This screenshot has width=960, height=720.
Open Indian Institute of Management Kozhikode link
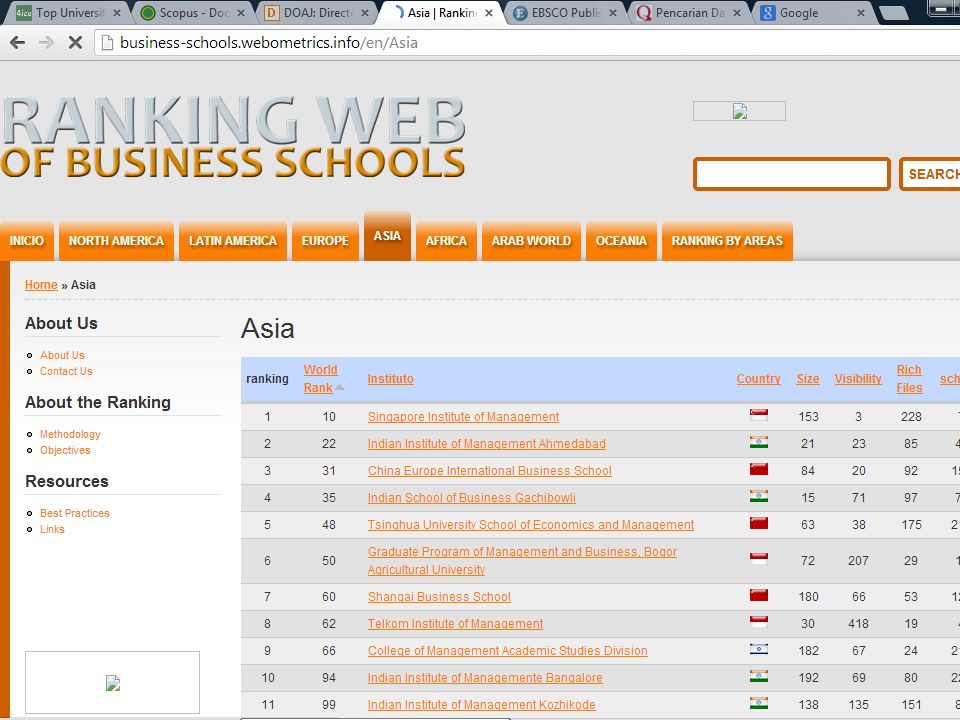(x=481, y=705)
